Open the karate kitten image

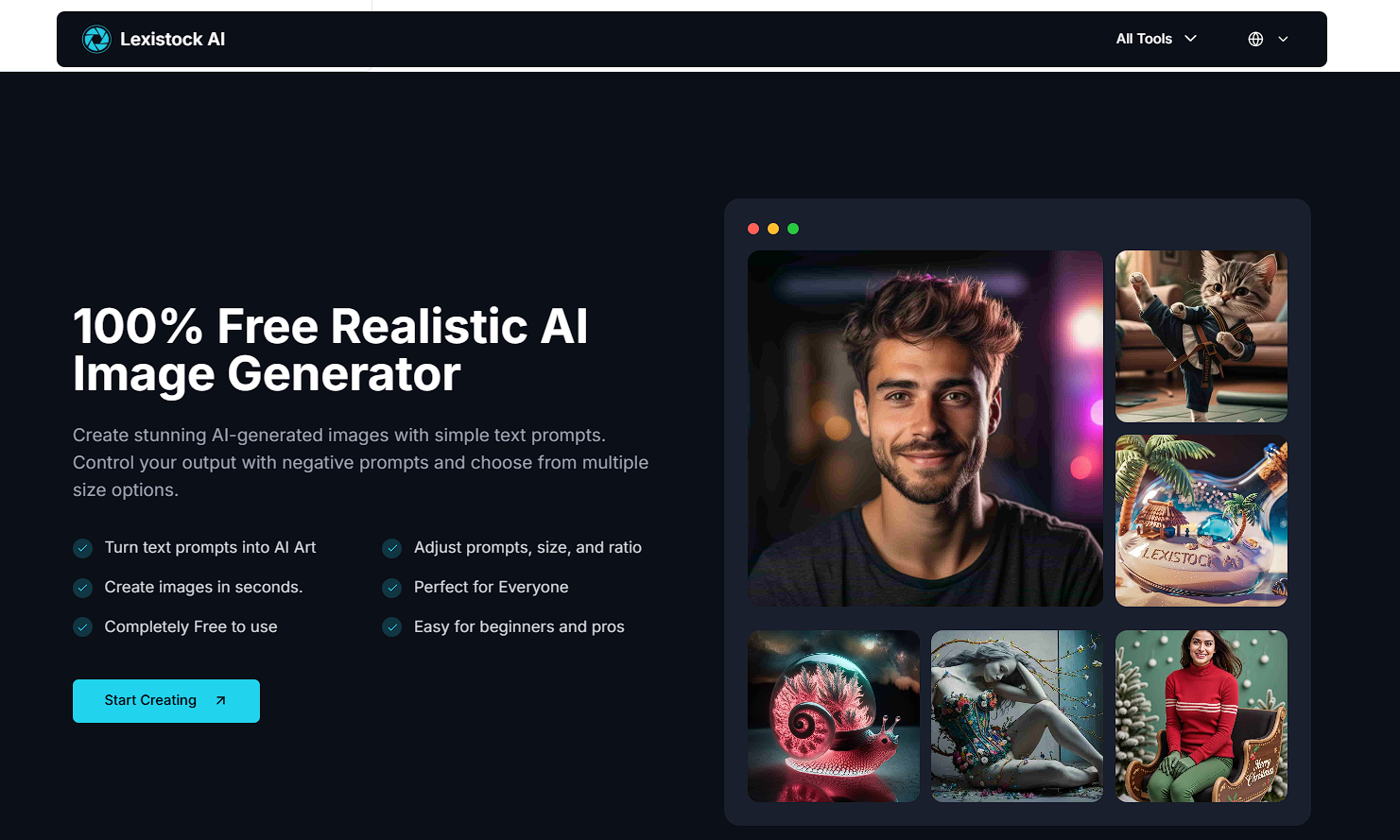click(x=1201, y=336)
